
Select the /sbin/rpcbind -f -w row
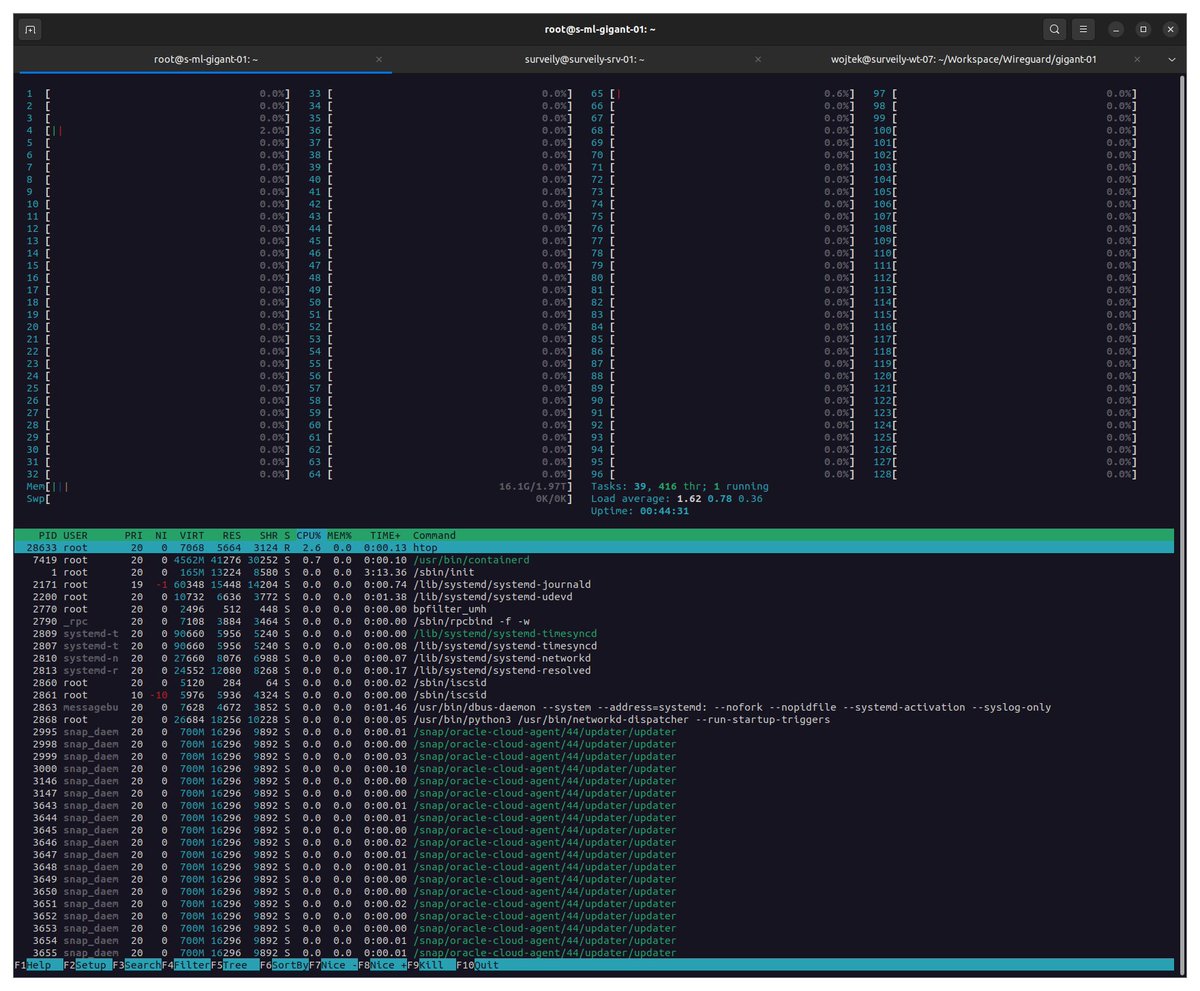[x=594, y=622]
